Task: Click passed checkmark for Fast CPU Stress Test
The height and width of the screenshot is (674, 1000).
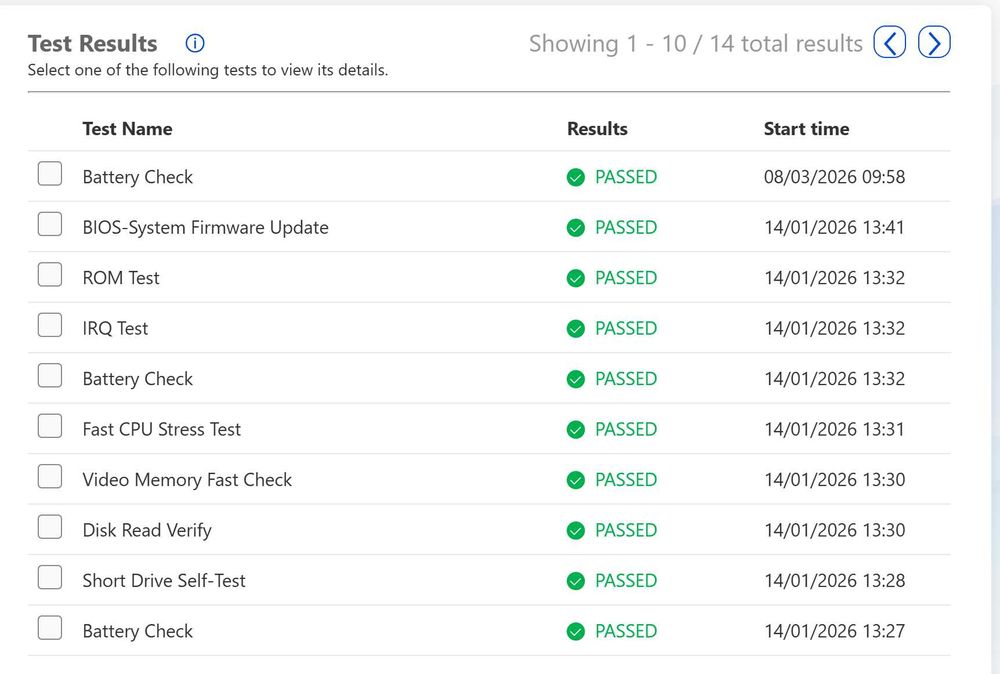Action: tap(575, 429)
